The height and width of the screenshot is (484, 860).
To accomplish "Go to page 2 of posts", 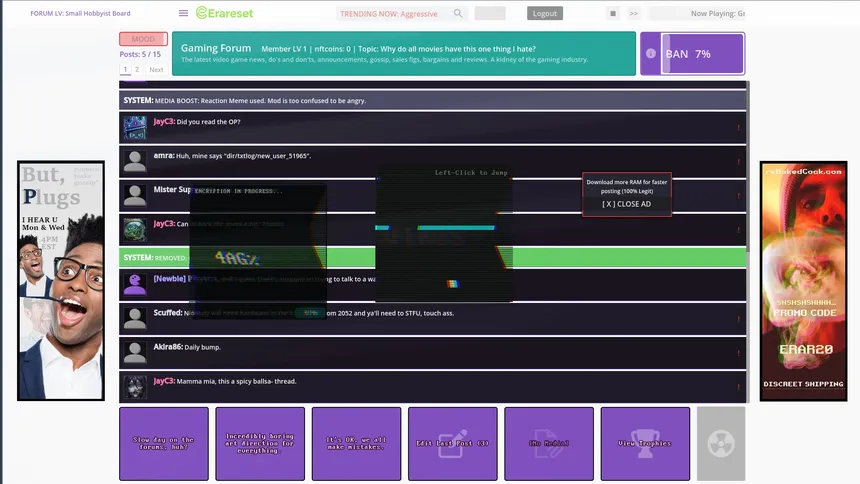I will (x=137, y=70).
